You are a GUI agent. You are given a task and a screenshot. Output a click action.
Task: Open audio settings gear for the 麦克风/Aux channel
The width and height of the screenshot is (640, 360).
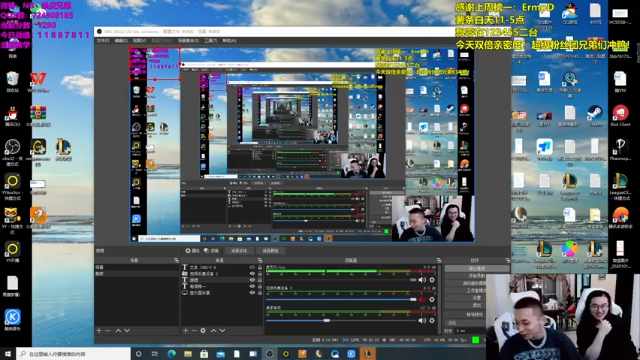[432, 280]
